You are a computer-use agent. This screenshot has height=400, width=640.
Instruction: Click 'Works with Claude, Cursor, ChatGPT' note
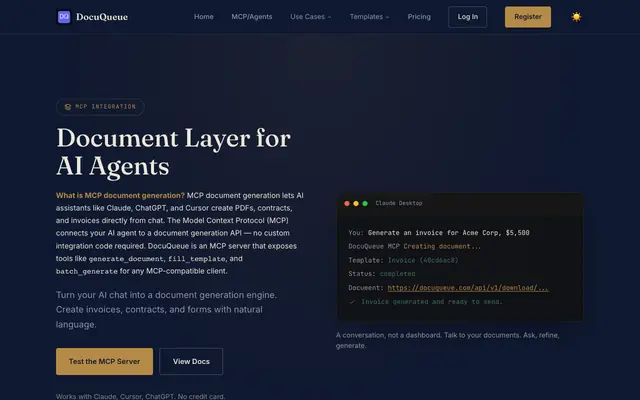pos(140,396)
